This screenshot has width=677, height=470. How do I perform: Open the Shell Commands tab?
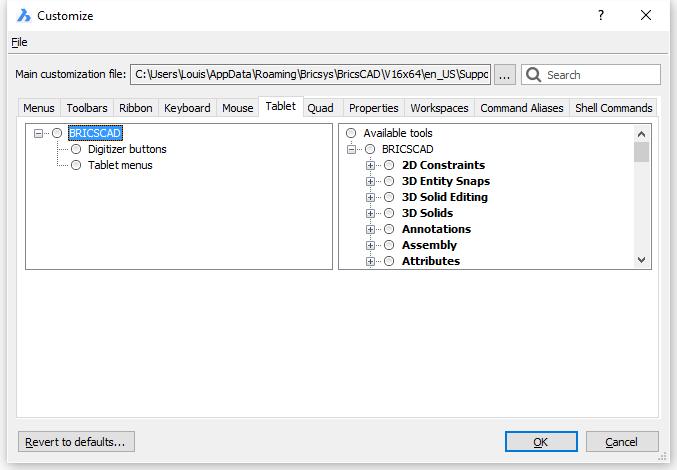614,108
